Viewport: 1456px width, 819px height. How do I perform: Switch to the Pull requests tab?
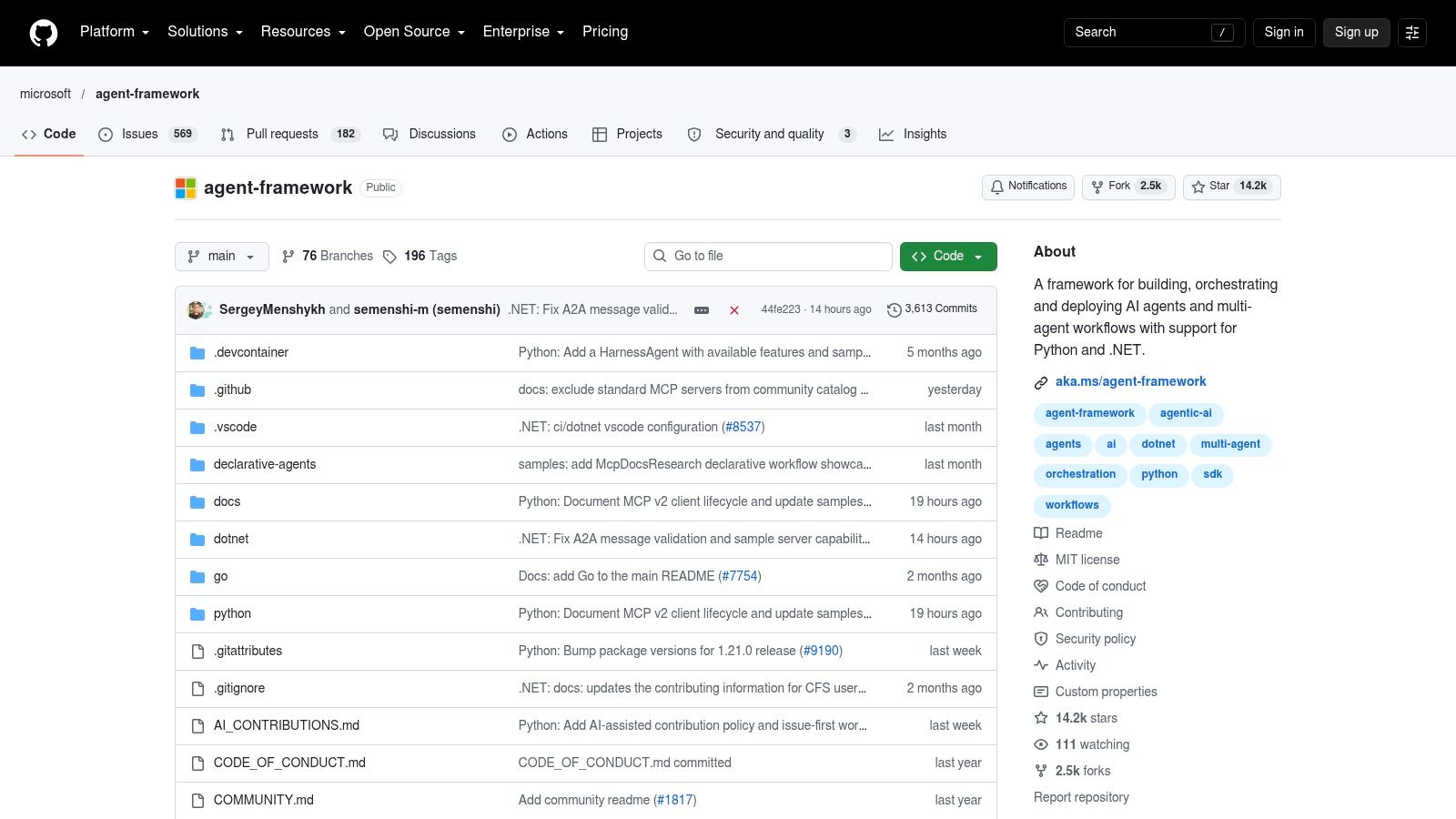(290, 134)
